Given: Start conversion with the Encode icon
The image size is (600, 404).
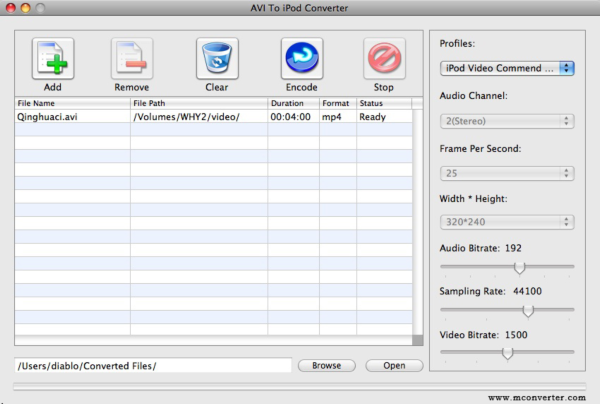Looking at the screenshot, I should pos(302,59).
